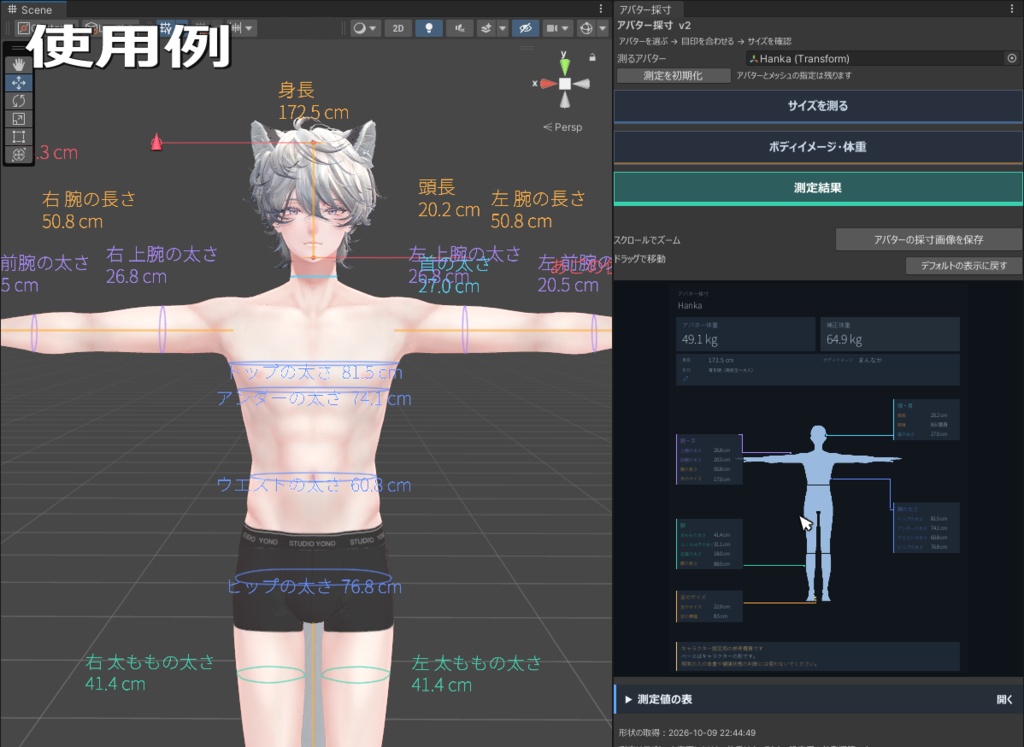Click the 形状の取得 timestamp line

tap(686, 733)
